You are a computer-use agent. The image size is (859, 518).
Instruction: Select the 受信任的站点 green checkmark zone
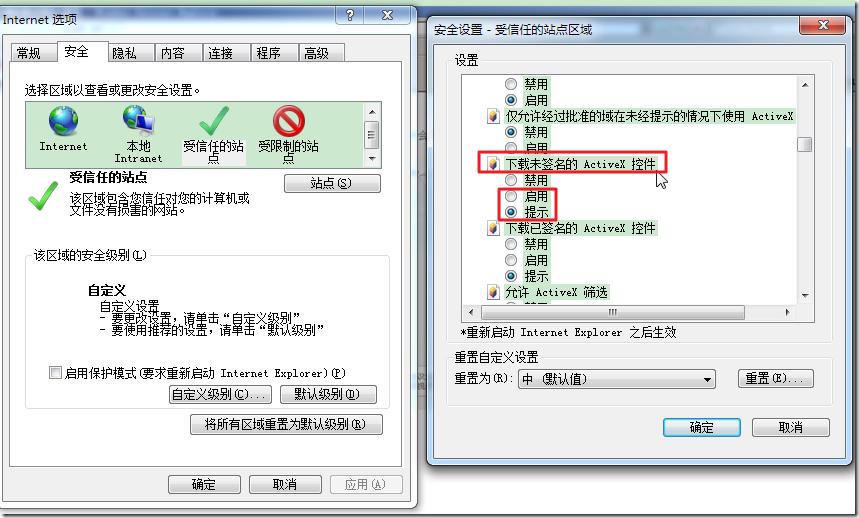coord(214,121)
